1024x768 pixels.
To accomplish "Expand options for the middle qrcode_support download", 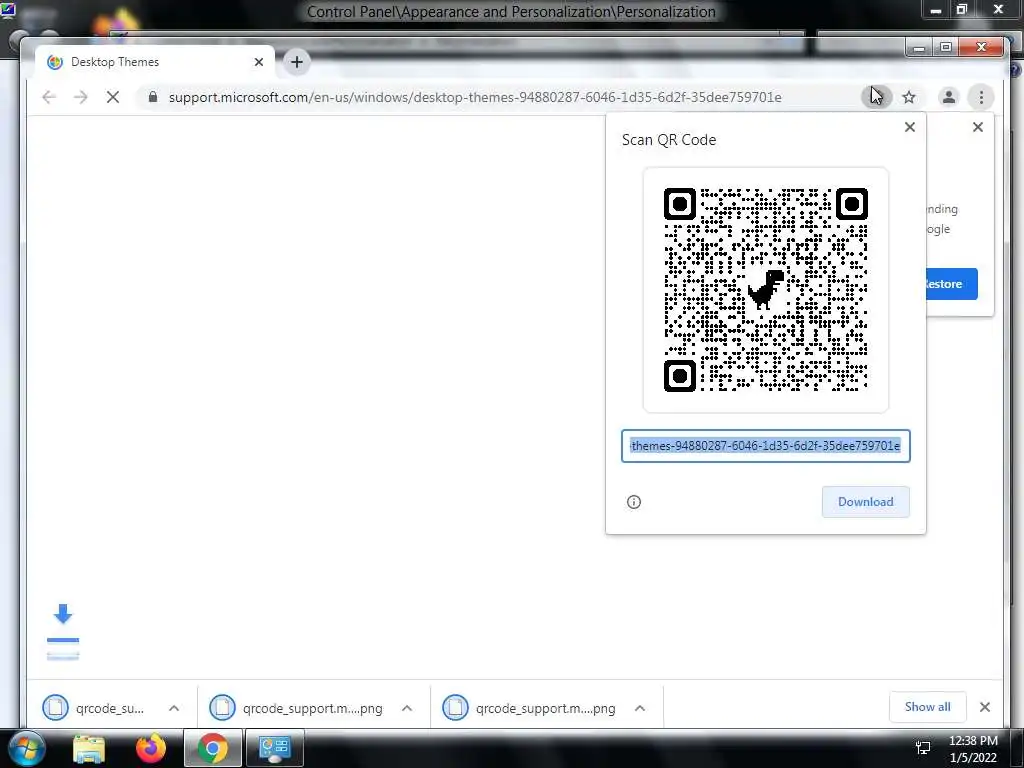I will pyautogui.click(x=407, y=708).
